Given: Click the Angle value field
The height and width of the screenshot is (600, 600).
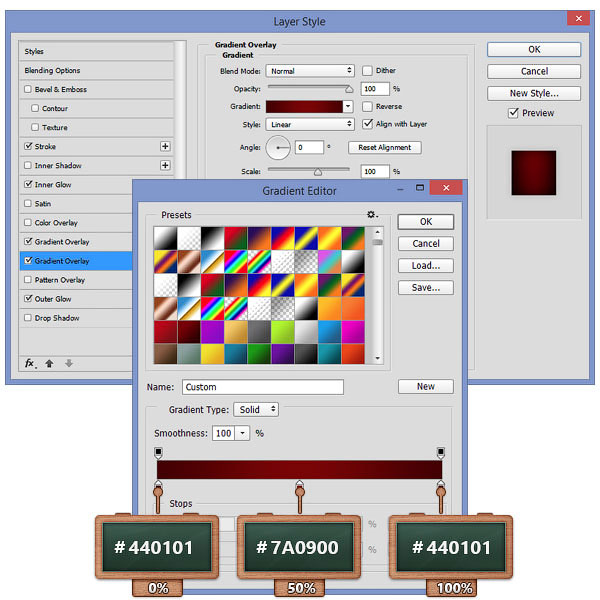Looking at the screenshot, I should [x=310, y=147].
